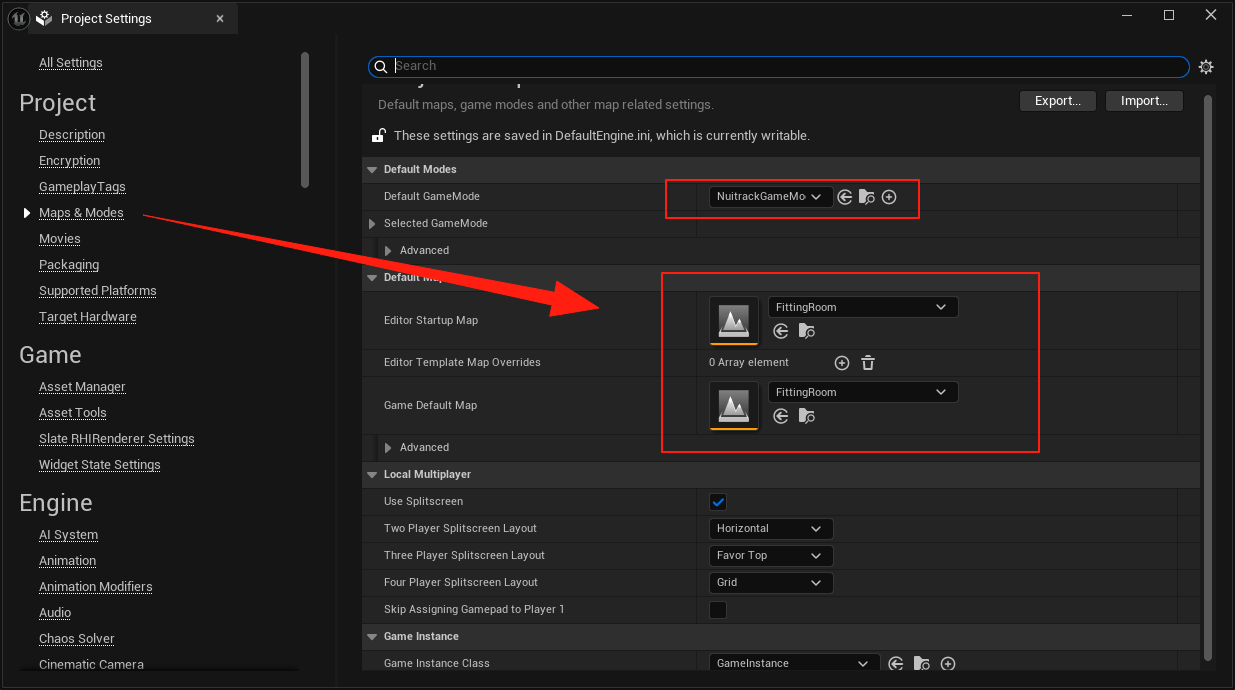Click the unlocked padlock icon for DefaultEngine.ini

379,135
